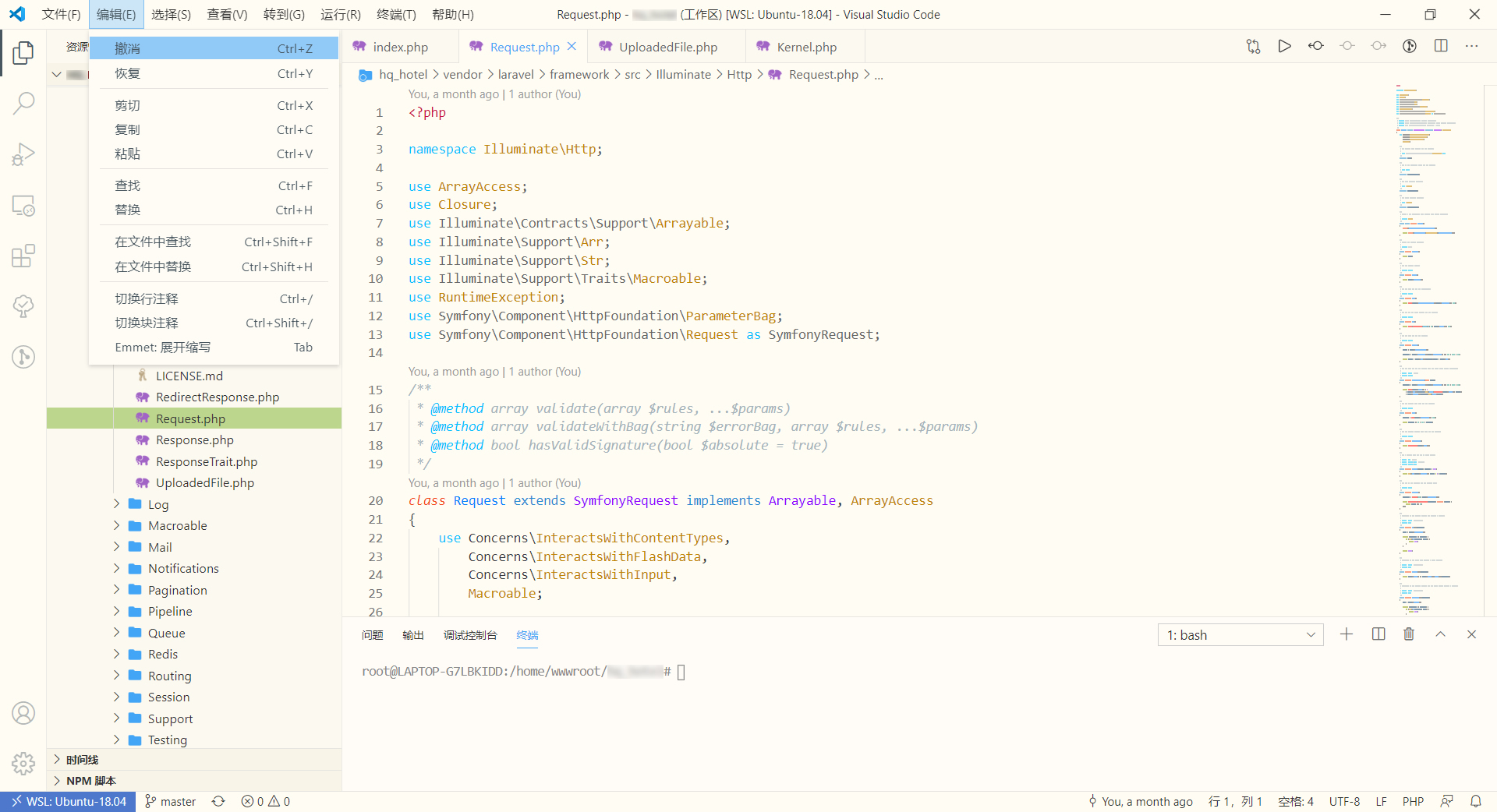Choose 撤消 from the Edit menu
The height and width of the screenshot is (812, 1497).
(214, 48)
